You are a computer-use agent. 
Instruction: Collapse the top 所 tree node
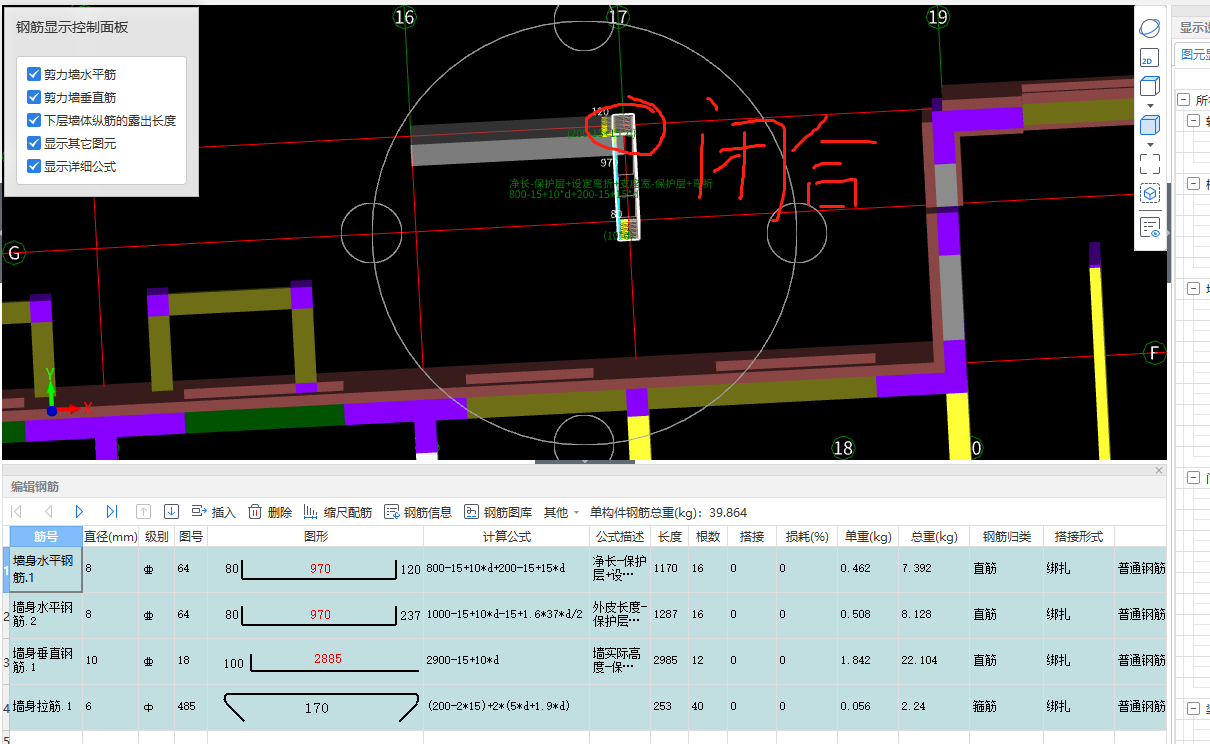pyautogui.click(x=1183, y=99)
